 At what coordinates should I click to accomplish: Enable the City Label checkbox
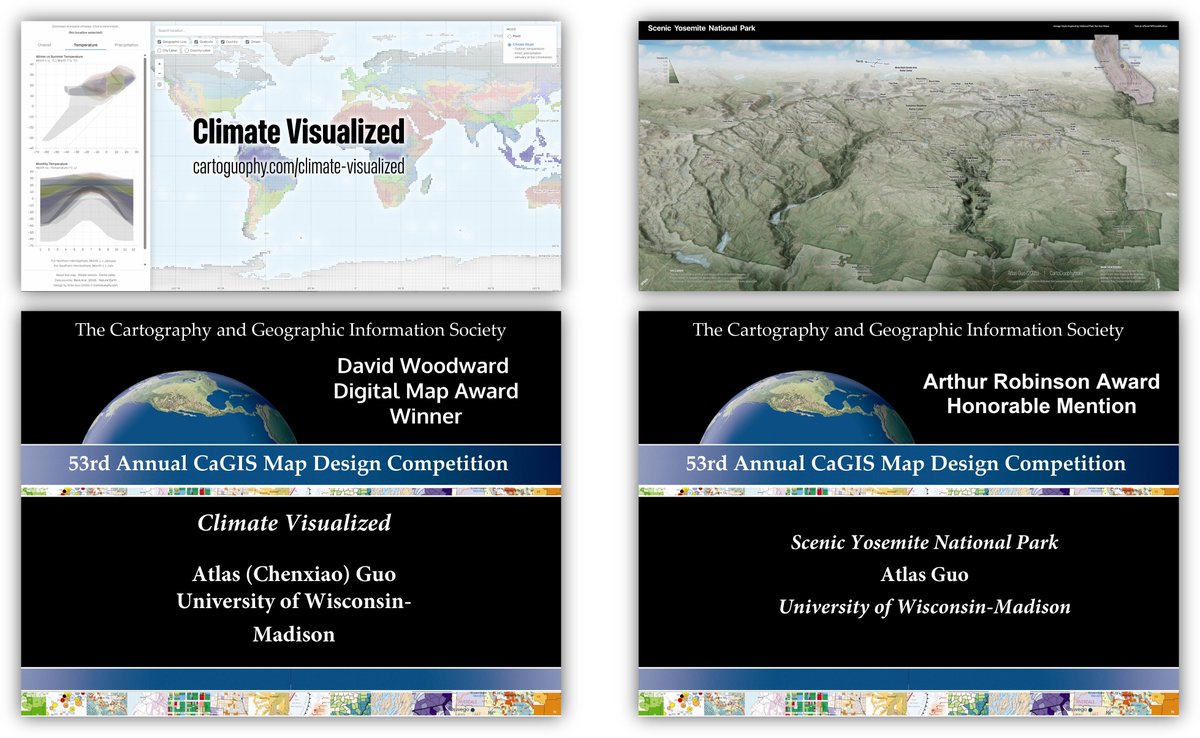tap(159, 51)
